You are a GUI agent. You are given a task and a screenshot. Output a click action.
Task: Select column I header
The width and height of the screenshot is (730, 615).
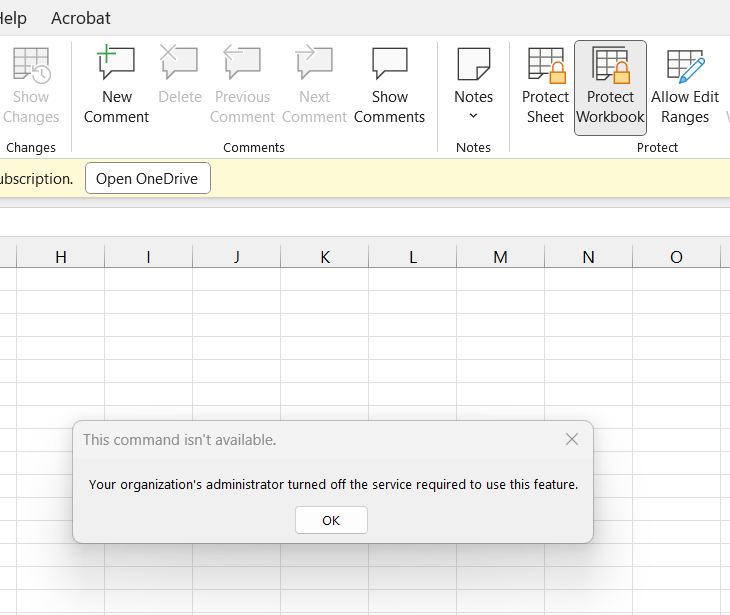[149, 257]
